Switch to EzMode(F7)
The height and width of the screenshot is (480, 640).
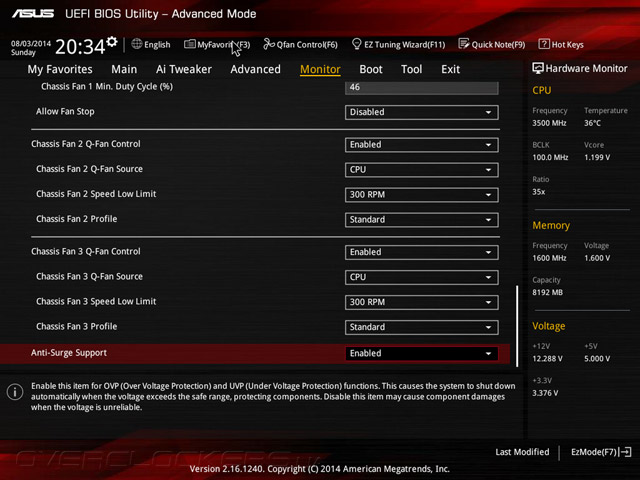tap(601, 452)
